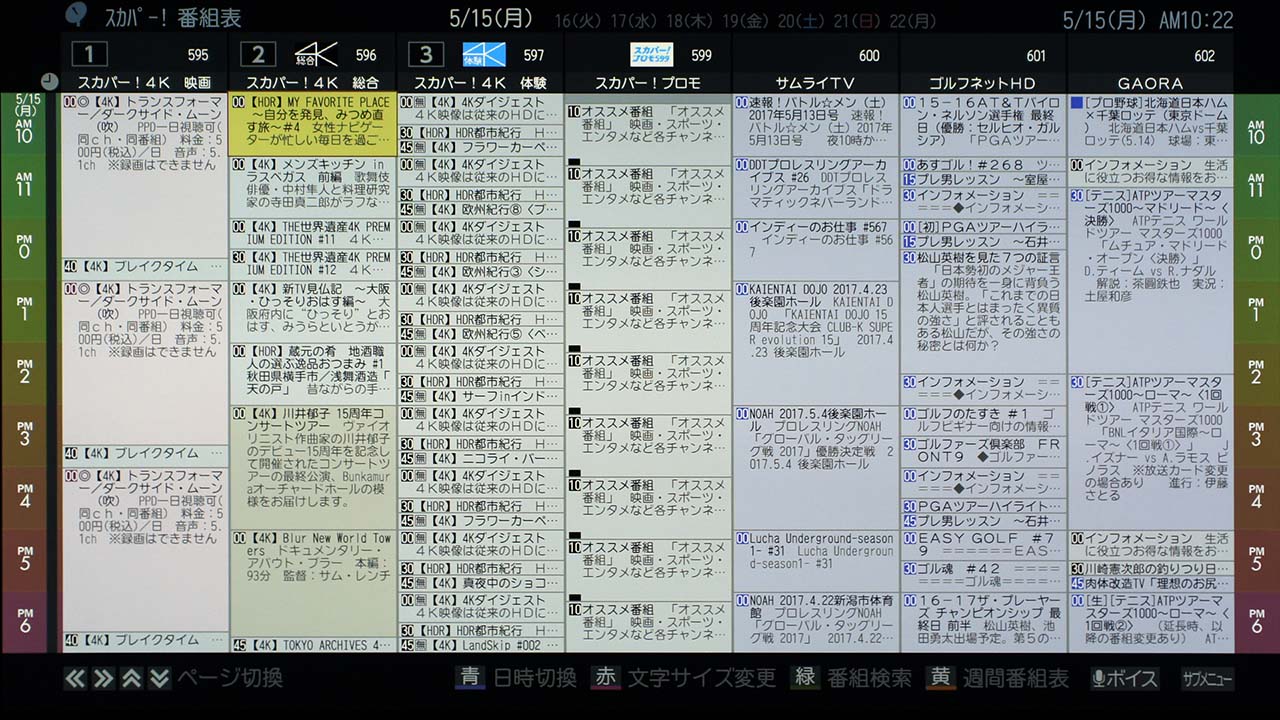The image size is (1280, 720).
Task: Select the スカパー!プロモ599 channel logo
Action: [651, 54]
